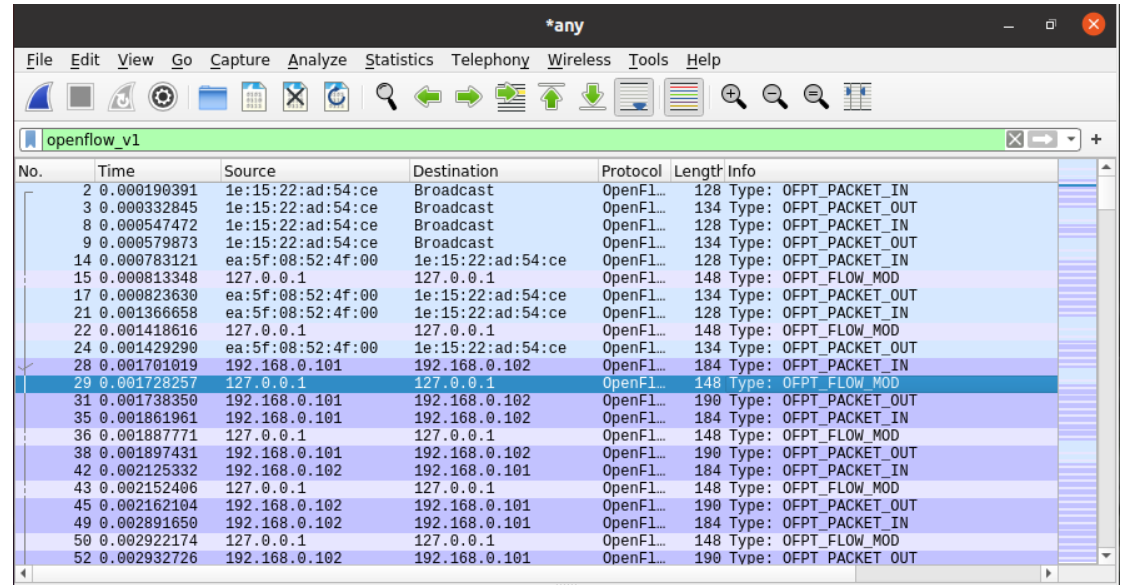Select packet 28 OFPT_PACKET_IN row
Viewport: 1145px width, 585px height.
pyautogui.click(x=537, y=366)
